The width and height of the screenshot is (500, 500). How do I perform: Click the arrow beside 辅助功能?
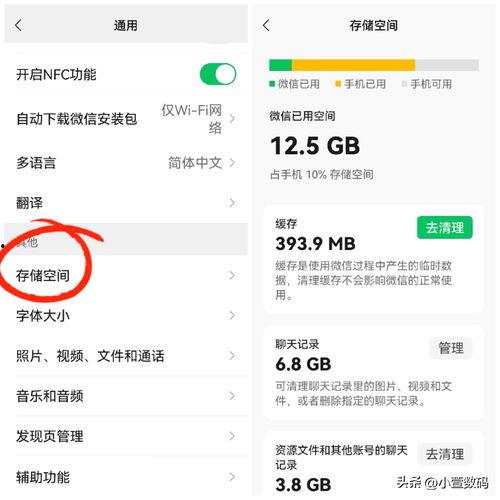pos(232,477)
